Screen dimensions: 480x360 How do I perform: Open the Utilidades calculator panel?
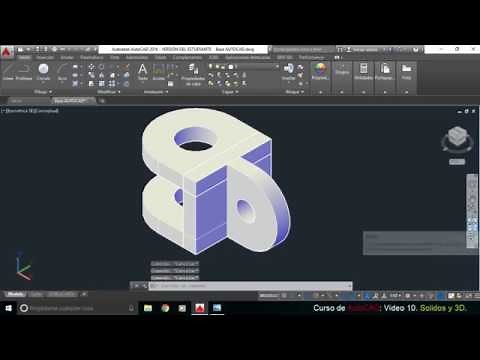click(x=364, y=71)
